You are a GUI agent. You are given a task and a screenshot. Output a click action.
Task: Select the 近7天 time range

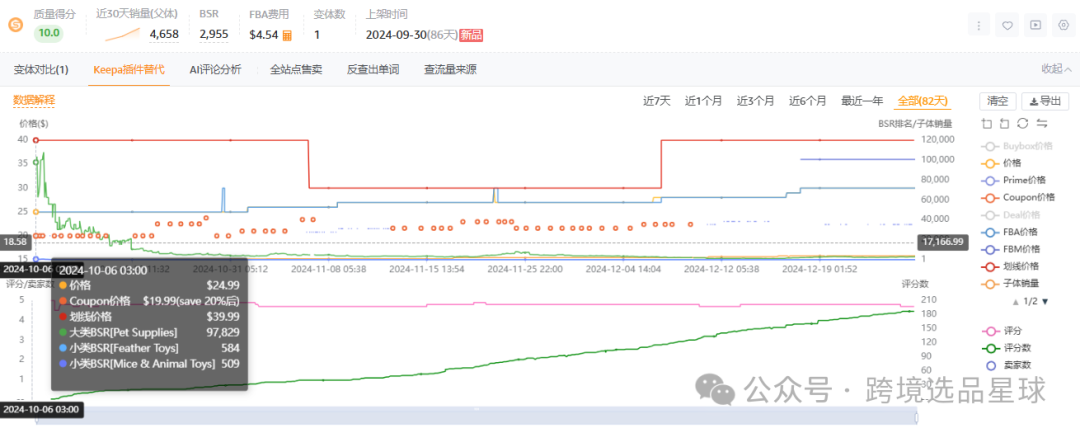656,101
